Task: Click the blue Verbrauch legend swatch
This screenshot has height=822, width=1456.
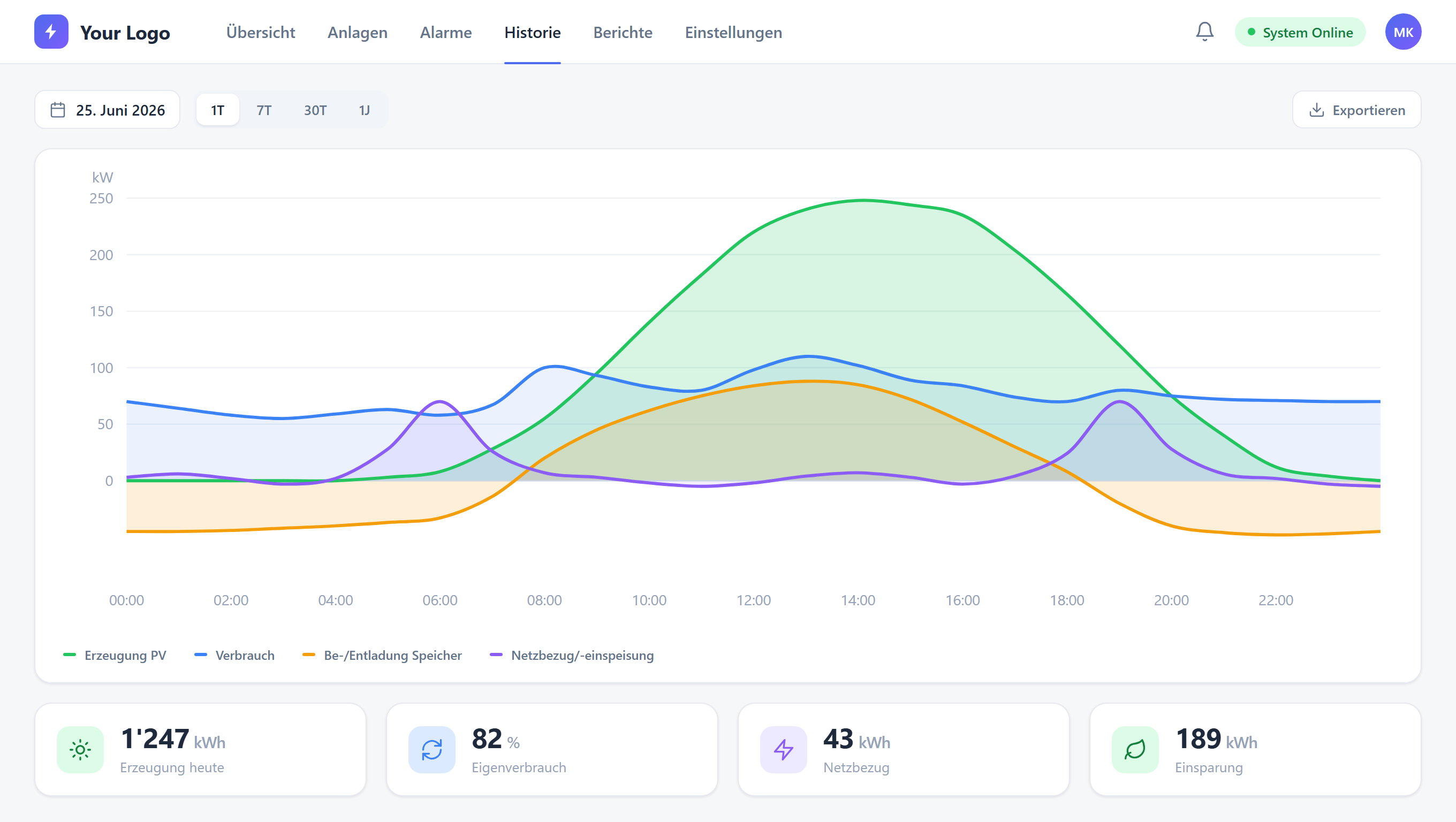Action: [201, 655]
